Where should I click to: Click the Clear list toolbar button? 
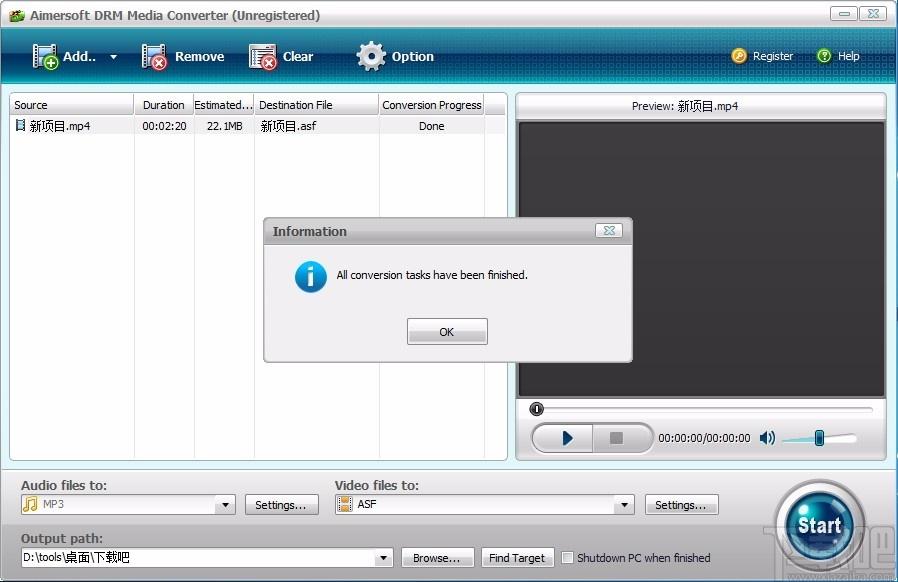coord(281,56)
